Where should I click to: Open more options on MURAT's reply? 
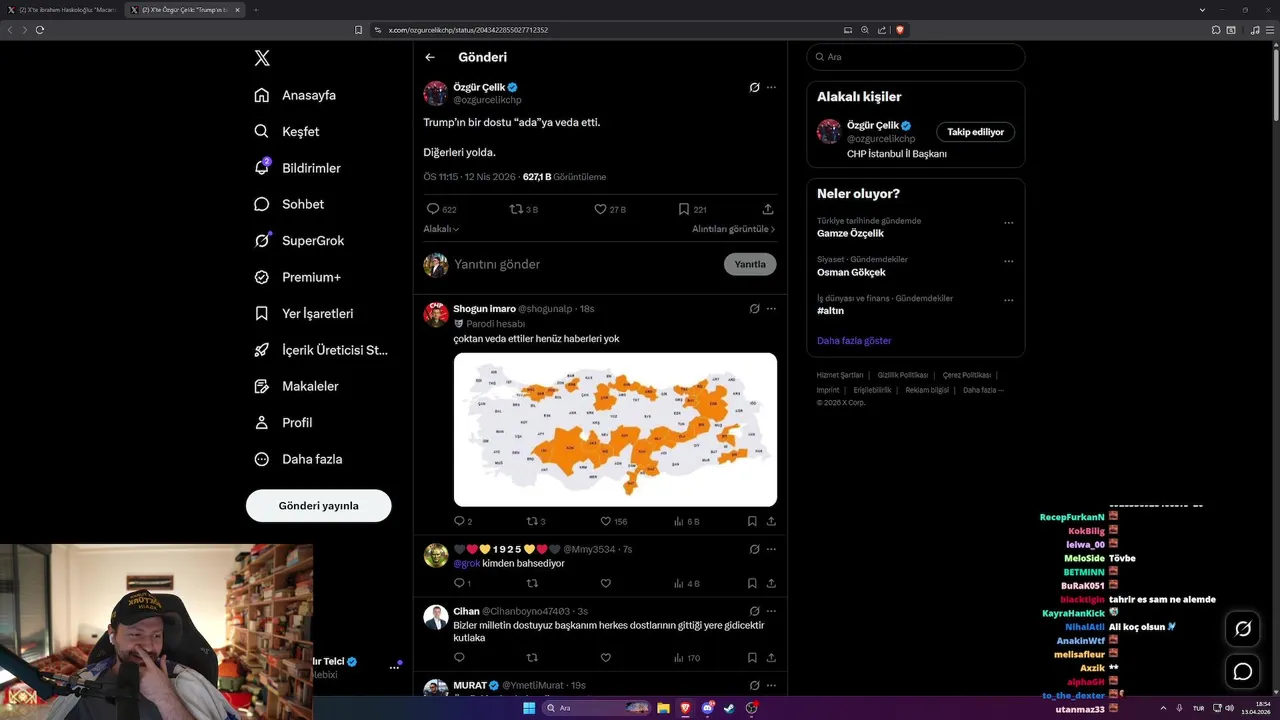pos(771,685)
